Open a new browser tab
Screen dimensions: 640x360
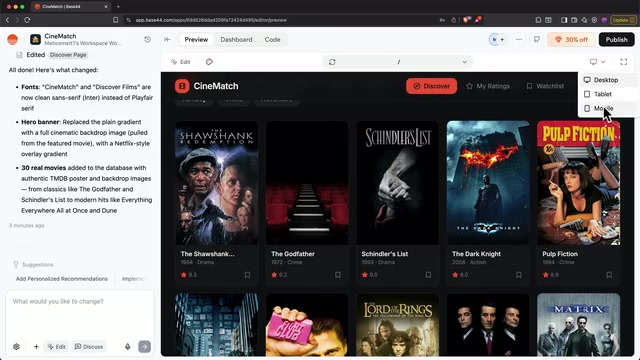click(118, 7)
